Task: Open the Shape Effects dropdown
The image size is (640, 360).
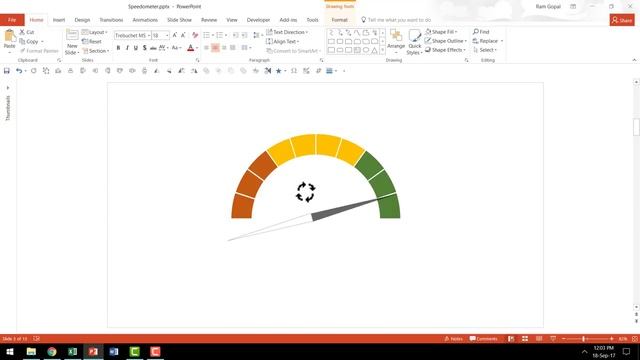Action: 445,50
